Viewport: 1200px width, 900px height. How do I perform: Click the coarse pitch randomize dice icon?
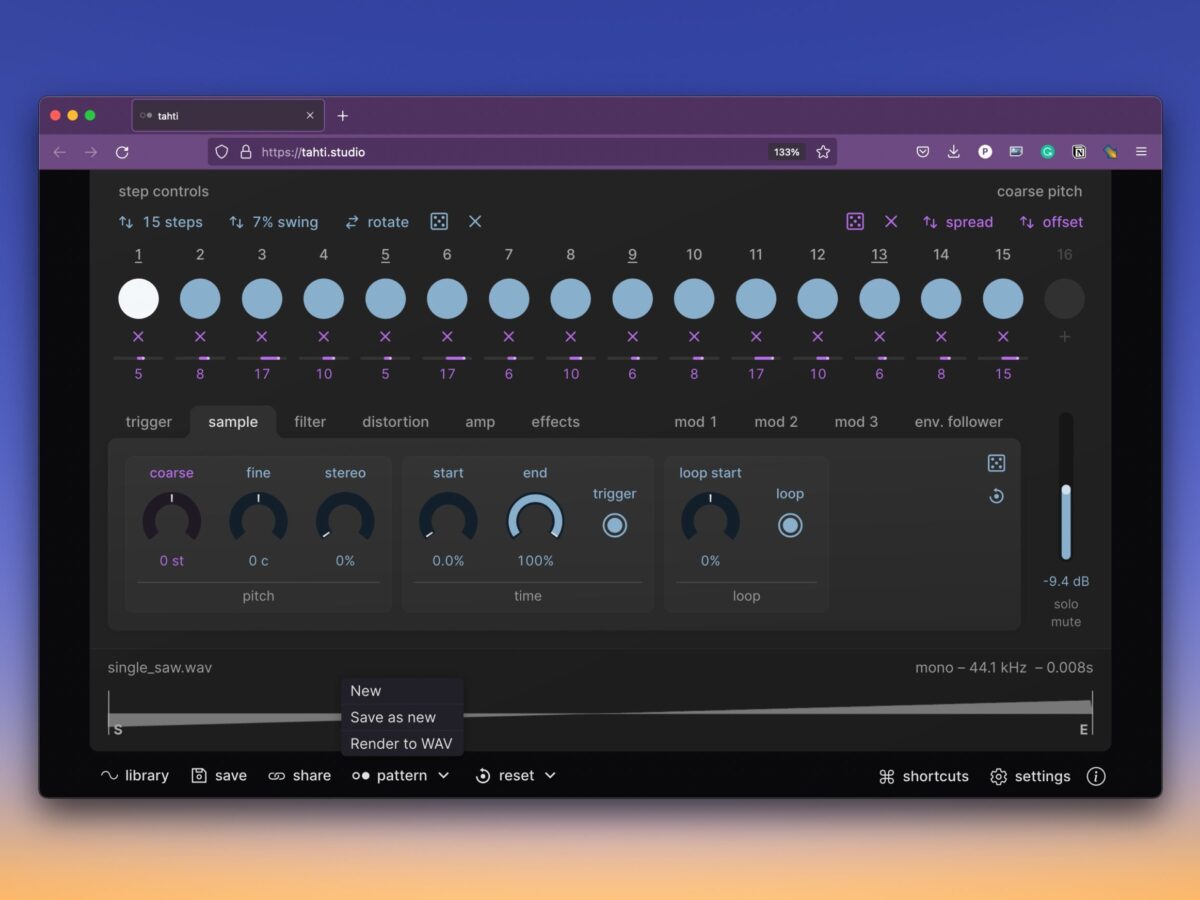point(855,222)
